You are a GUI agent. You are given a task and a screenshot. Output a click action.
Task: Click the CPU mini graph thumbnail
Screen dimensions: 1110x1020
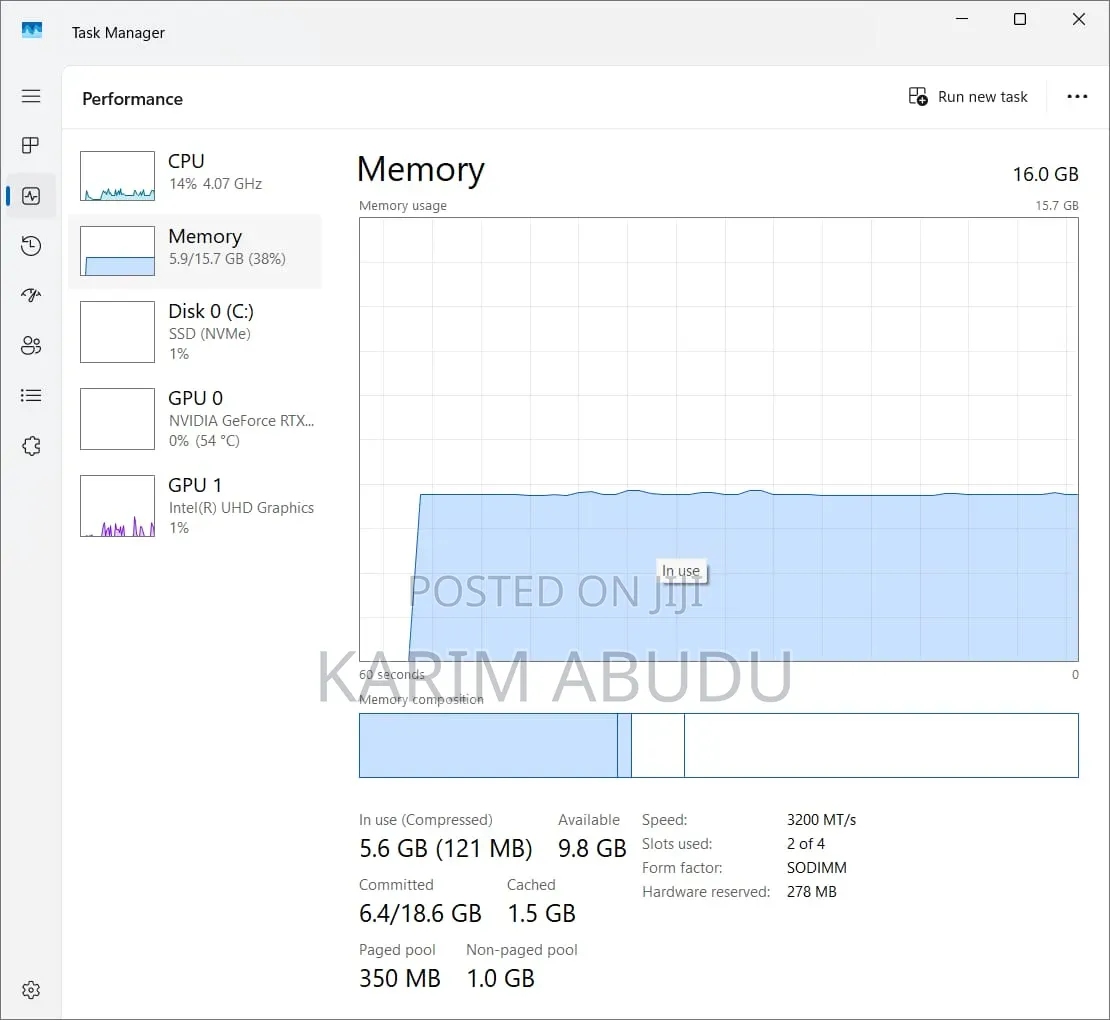pos(118,176)
